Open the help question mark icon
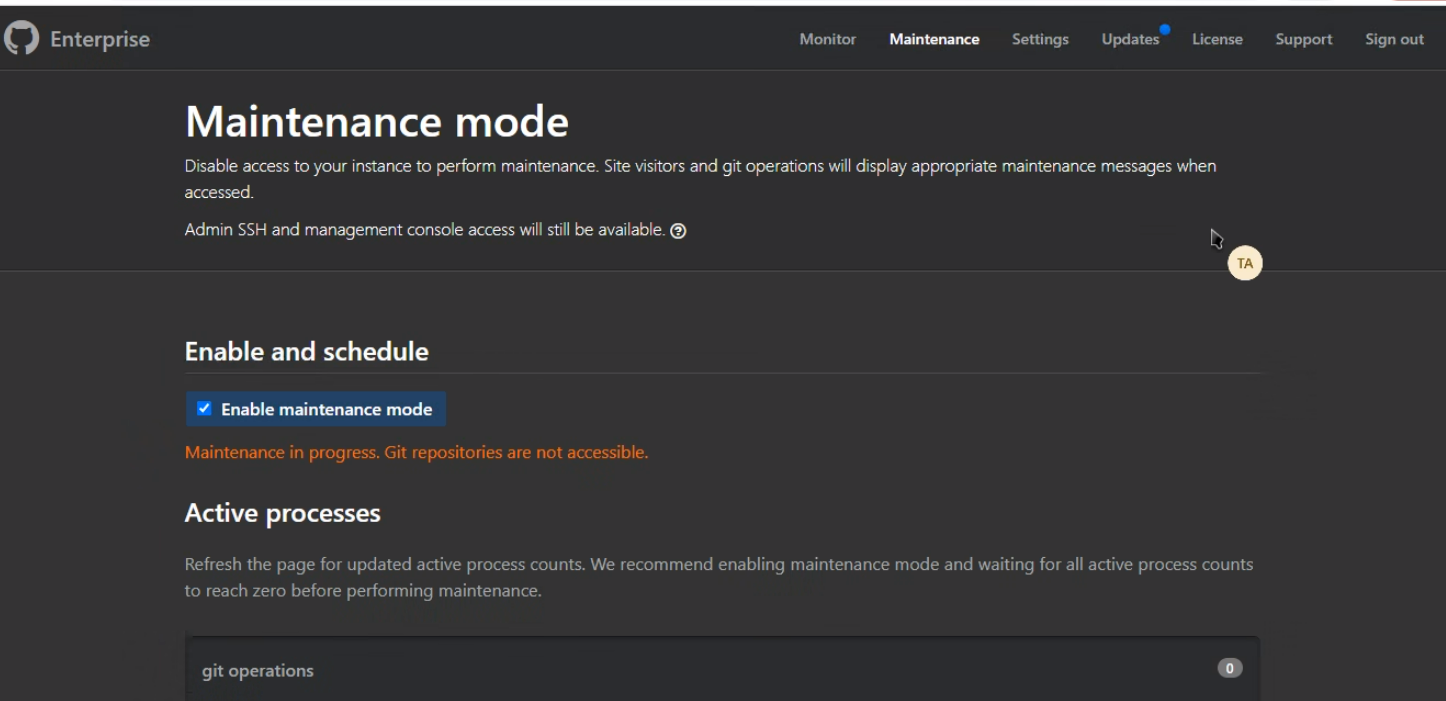1446x701 pixels. pos(678,231)
